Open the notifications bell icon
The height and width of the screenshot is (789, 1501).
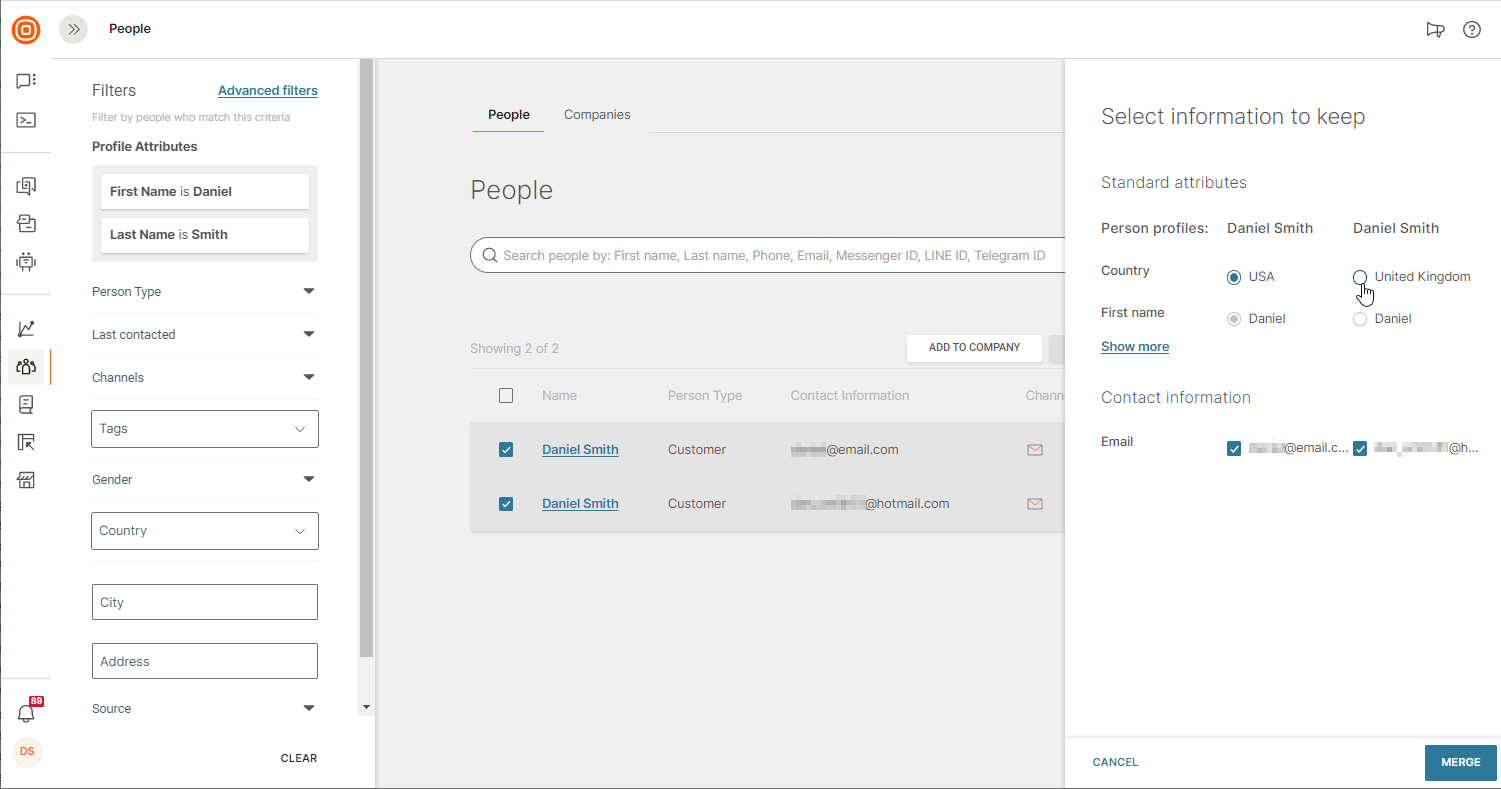26,714
